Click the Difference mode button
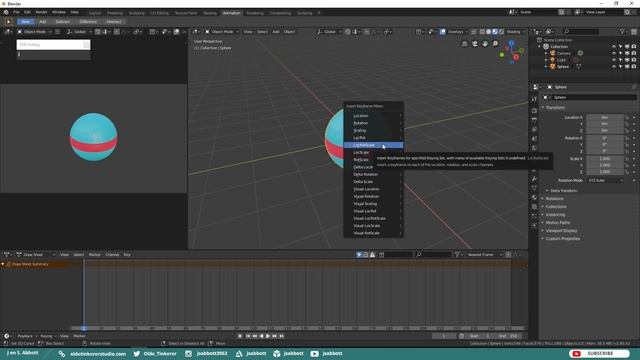 pos(88,22)
